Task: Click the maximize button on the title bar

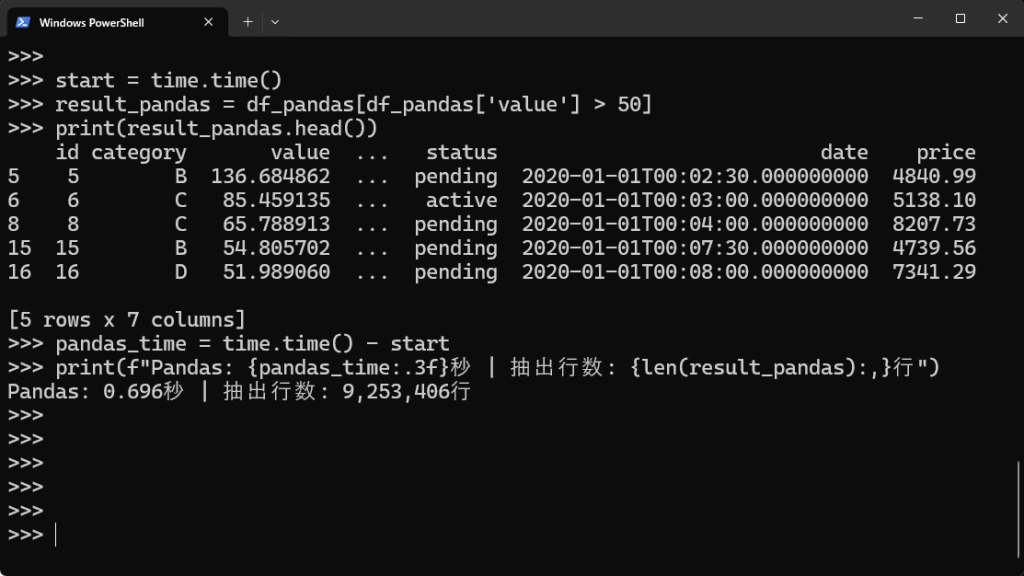Action: point(959,18)
